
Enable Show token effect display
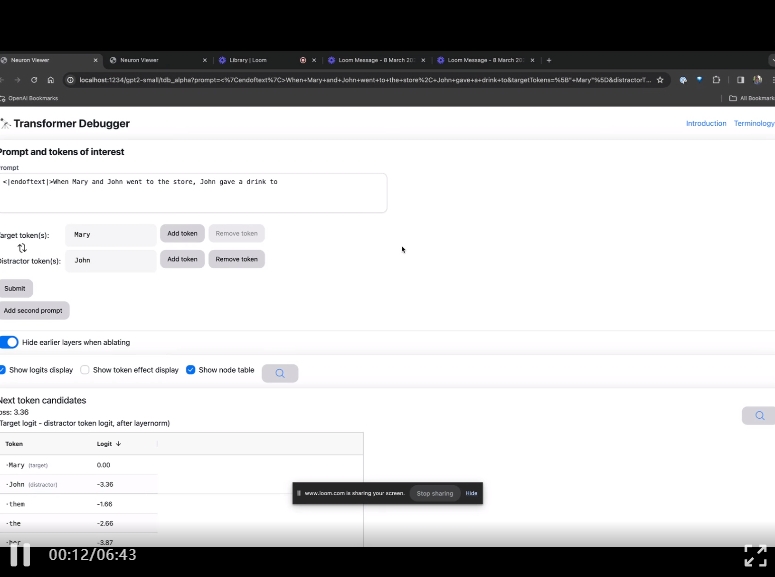click(85, 370)
